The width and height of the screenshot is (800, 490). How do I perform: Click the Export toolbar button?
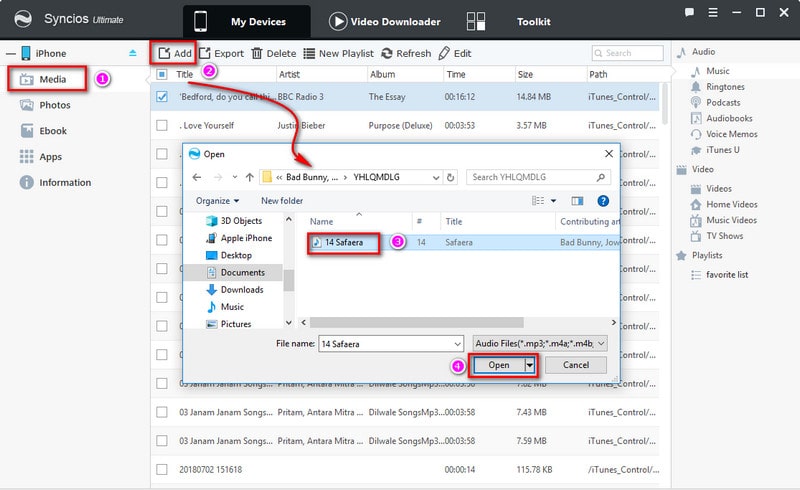pyautogui.click(x=221, y=53)
